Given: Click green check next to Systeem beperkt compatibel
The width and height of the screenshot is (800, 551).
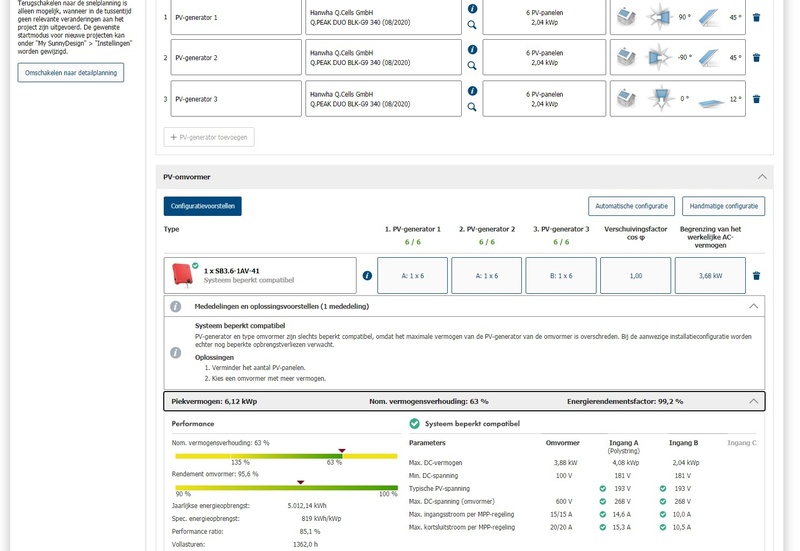Looking at the screenshot, I should click(414, 423).
